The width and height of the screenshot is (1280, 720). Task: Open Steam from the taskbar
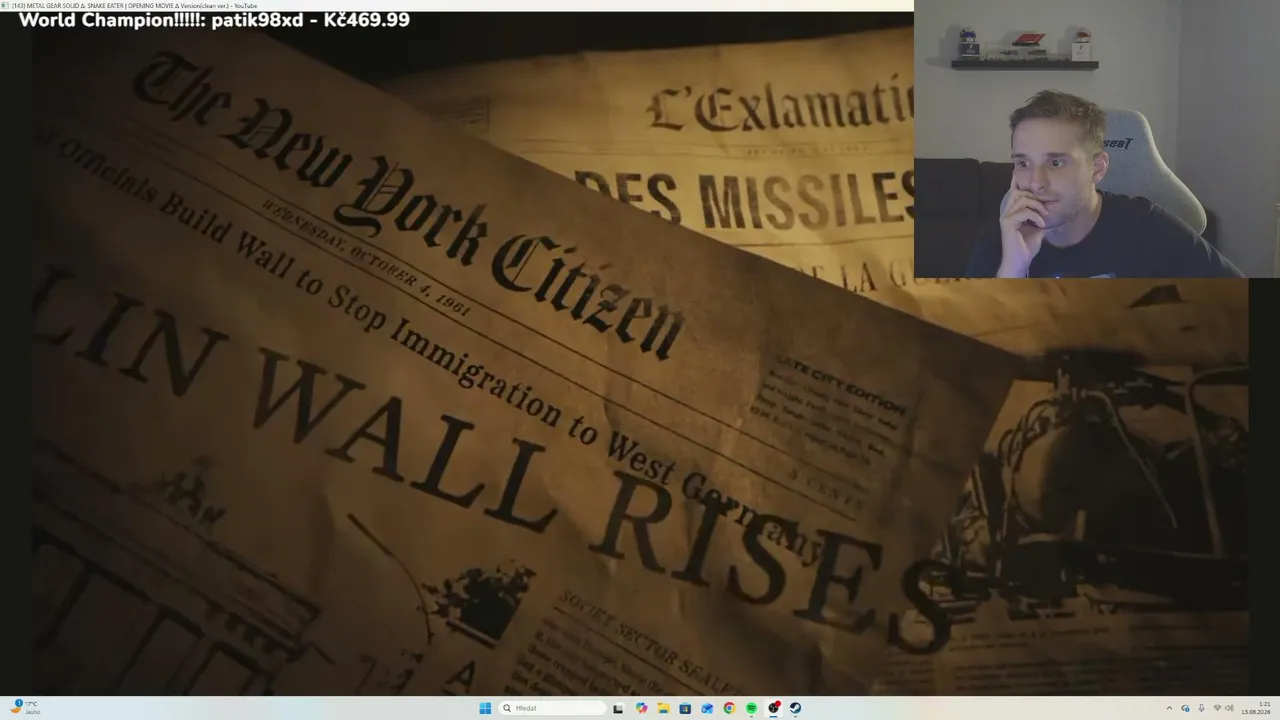795,708
